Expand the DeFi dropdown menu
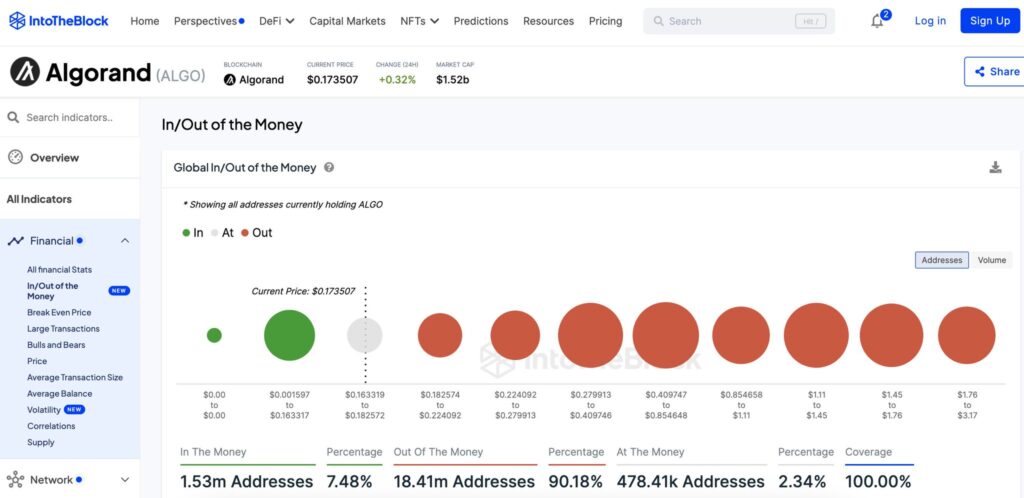This screenshot has height=498, width=1024. (x=276, y=21)
